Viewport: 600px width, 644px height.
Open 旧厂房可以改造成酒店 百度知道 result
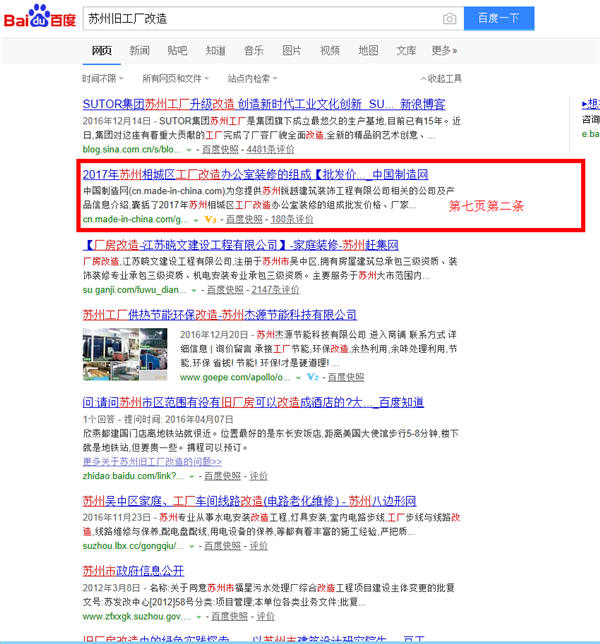tap(253, 402)
